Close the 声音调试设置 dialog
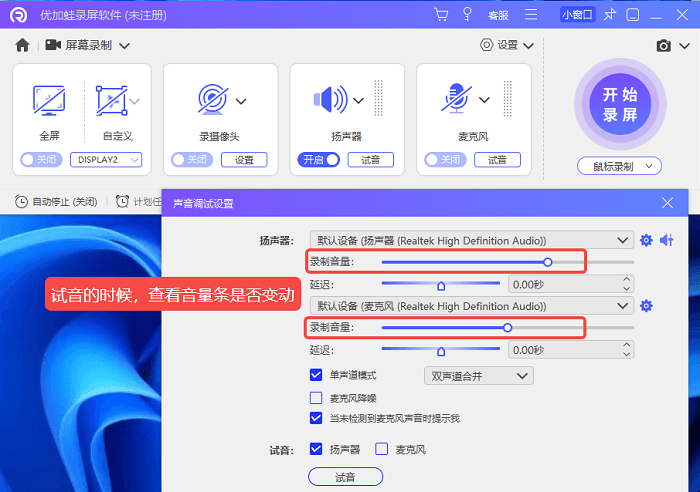The image size is (700, 492). pos(667,203)
